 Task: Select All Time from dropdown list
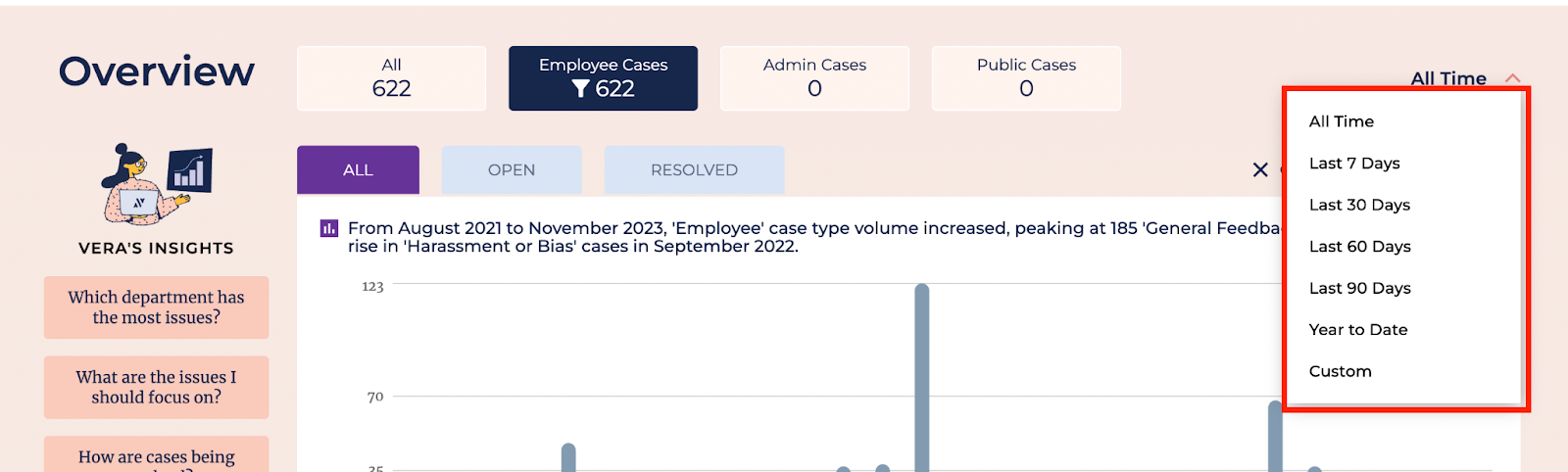pos(1341,121)
